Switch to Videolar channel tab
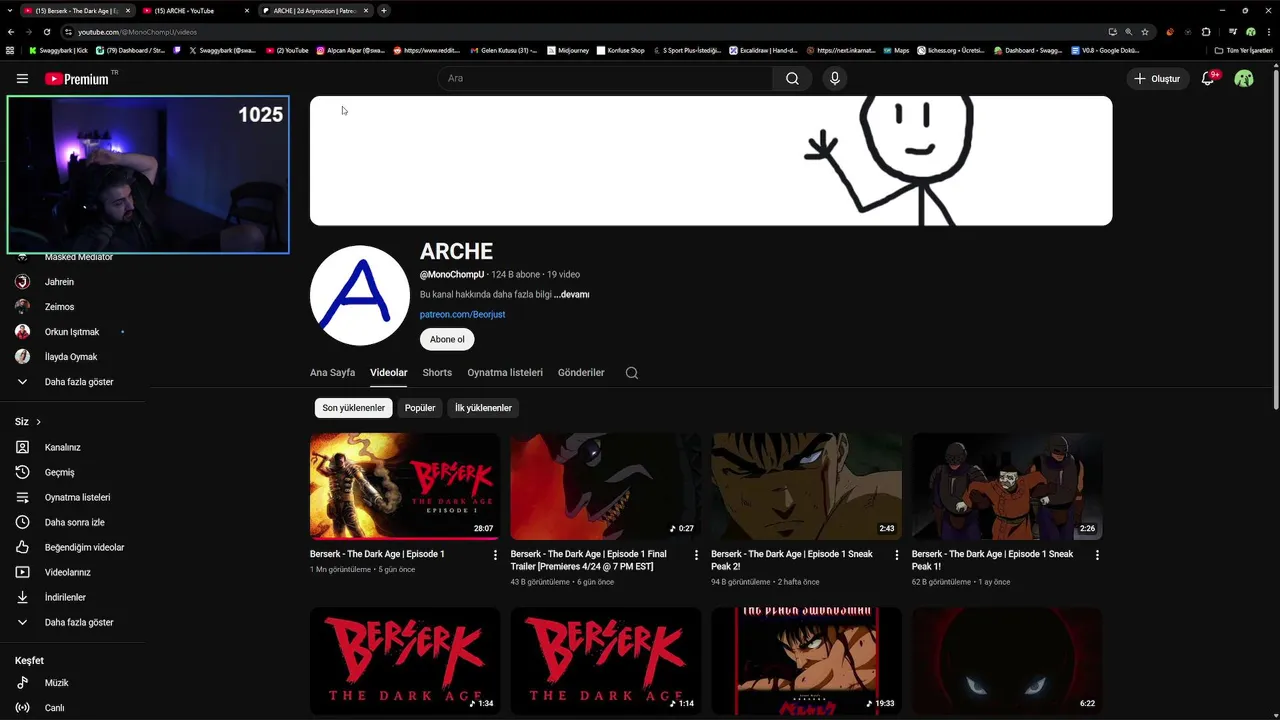The width and height of the screenshot is (1280, 720). coord(388,372)
